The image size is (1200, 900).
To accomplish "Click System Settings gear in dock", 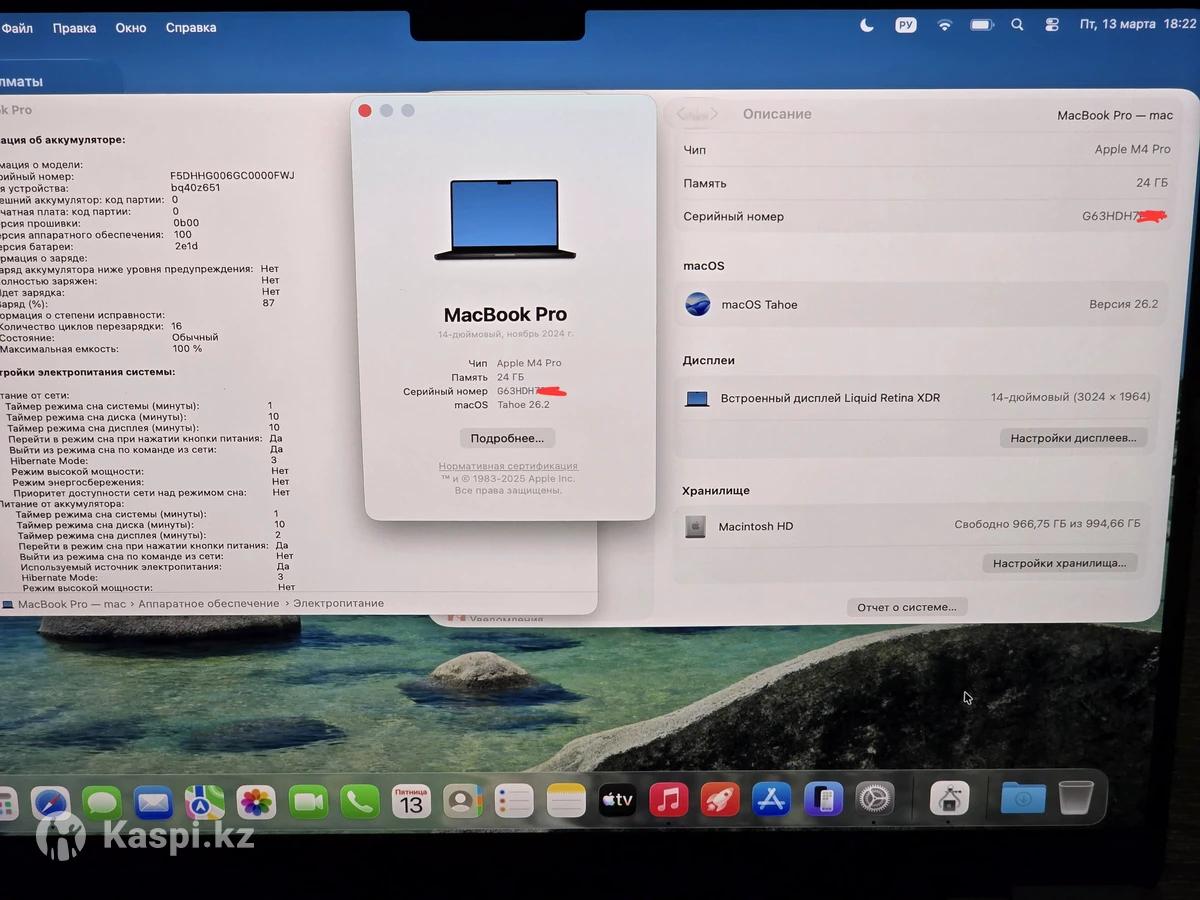I will click(874, 798).
